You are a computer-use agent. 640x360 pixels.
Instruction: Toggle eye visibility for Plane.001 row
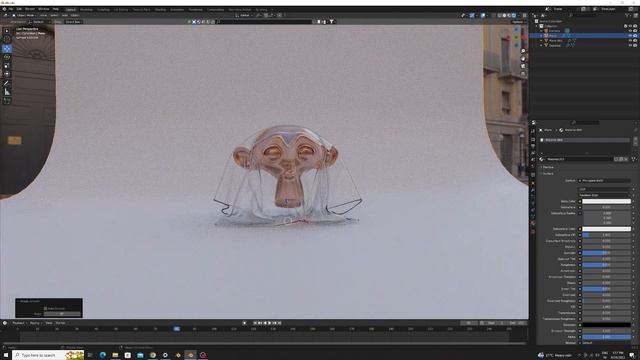tap(631, 40)
